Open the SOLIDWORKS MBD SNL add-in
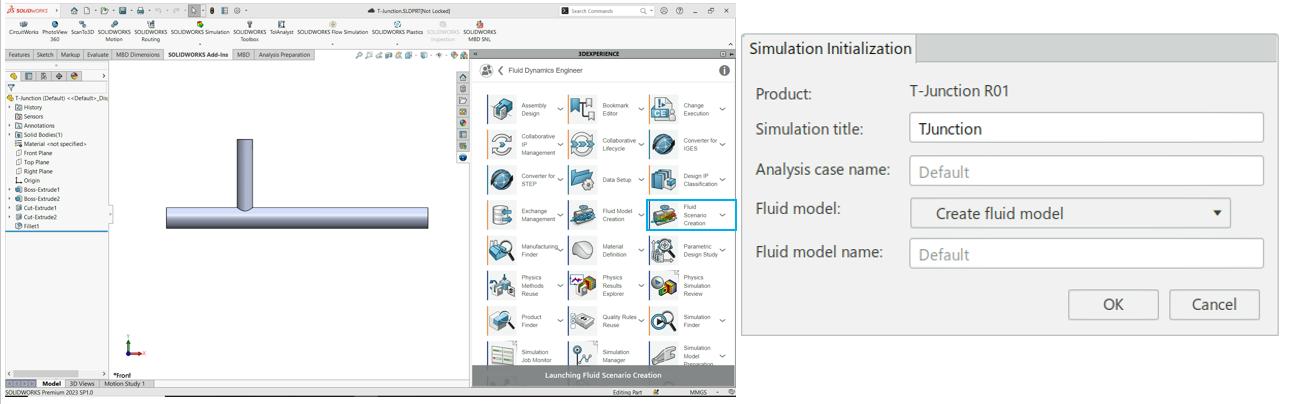Viewport: 1291px width, 404px height. click(479, 29)
